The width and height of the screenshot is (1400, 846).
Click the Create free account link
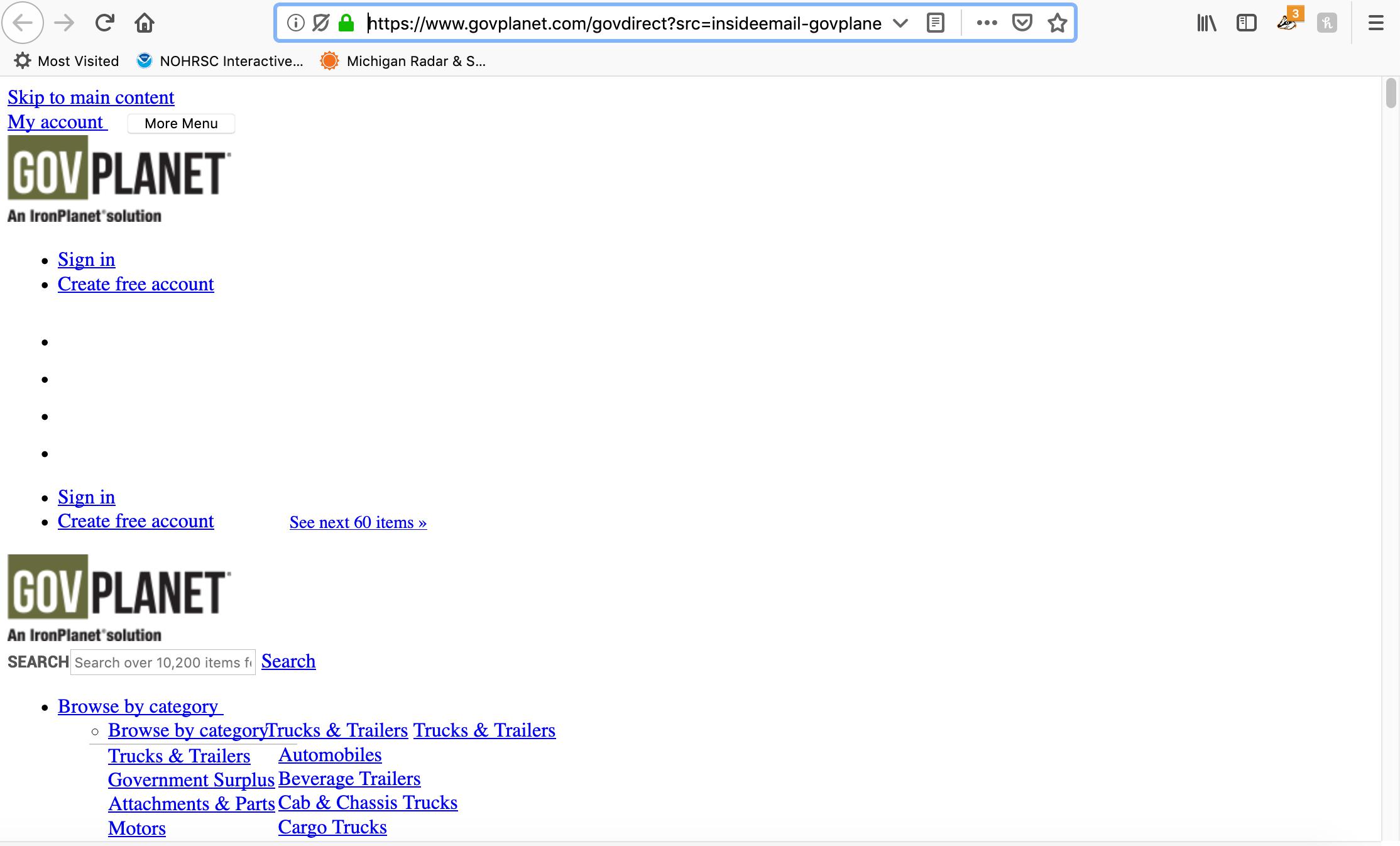[x=136, y=284]
